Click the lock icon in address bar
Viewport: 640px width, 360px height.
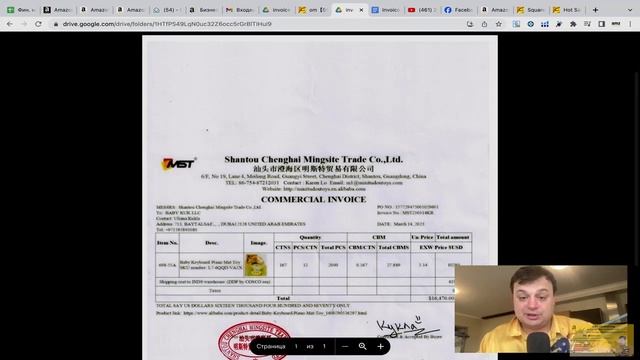pyautogui.click(x=56, y=24)
